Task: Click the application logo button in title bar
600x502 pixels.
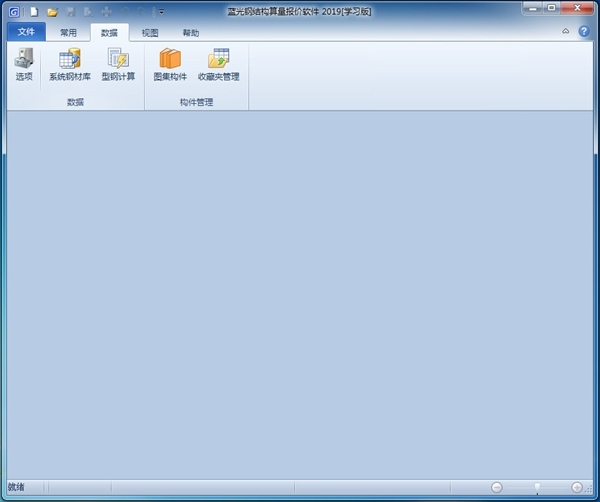Action: pyautogui.click(x=14, y=12)
